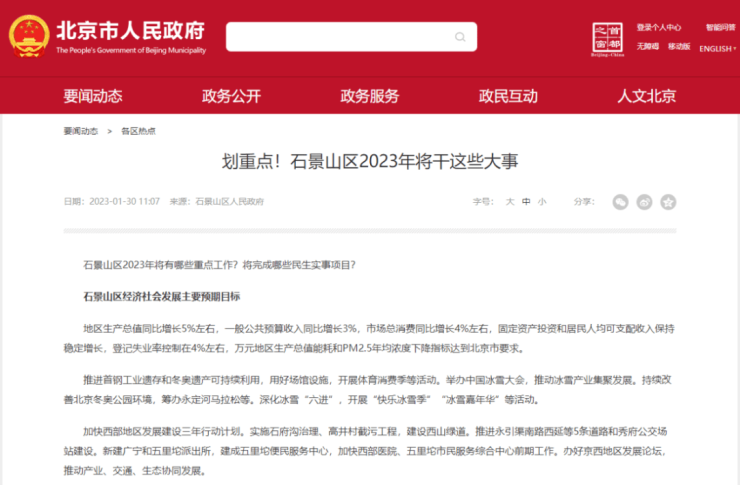Set font size to 大
The height and width of the screenshot is (485, 740).
pyautogui.click(x=510, y=202)
